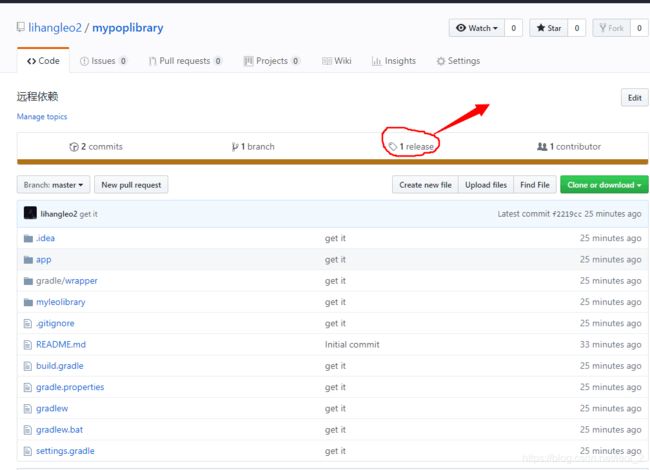Open the latest commit f2219cc
Image resolution: width=650 pixels, height=470 pixels.
[567, 214]
